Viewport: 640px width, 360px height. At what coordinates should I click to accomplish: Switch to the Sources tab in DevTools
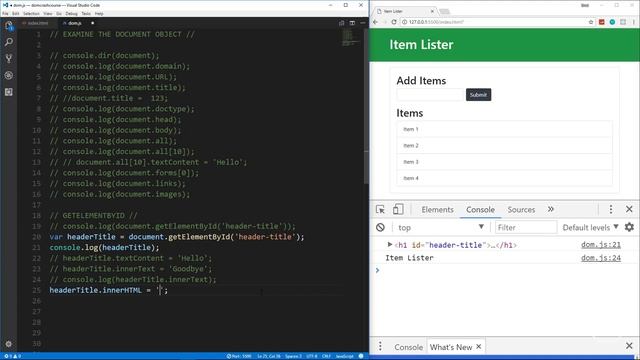pos(521,209)
